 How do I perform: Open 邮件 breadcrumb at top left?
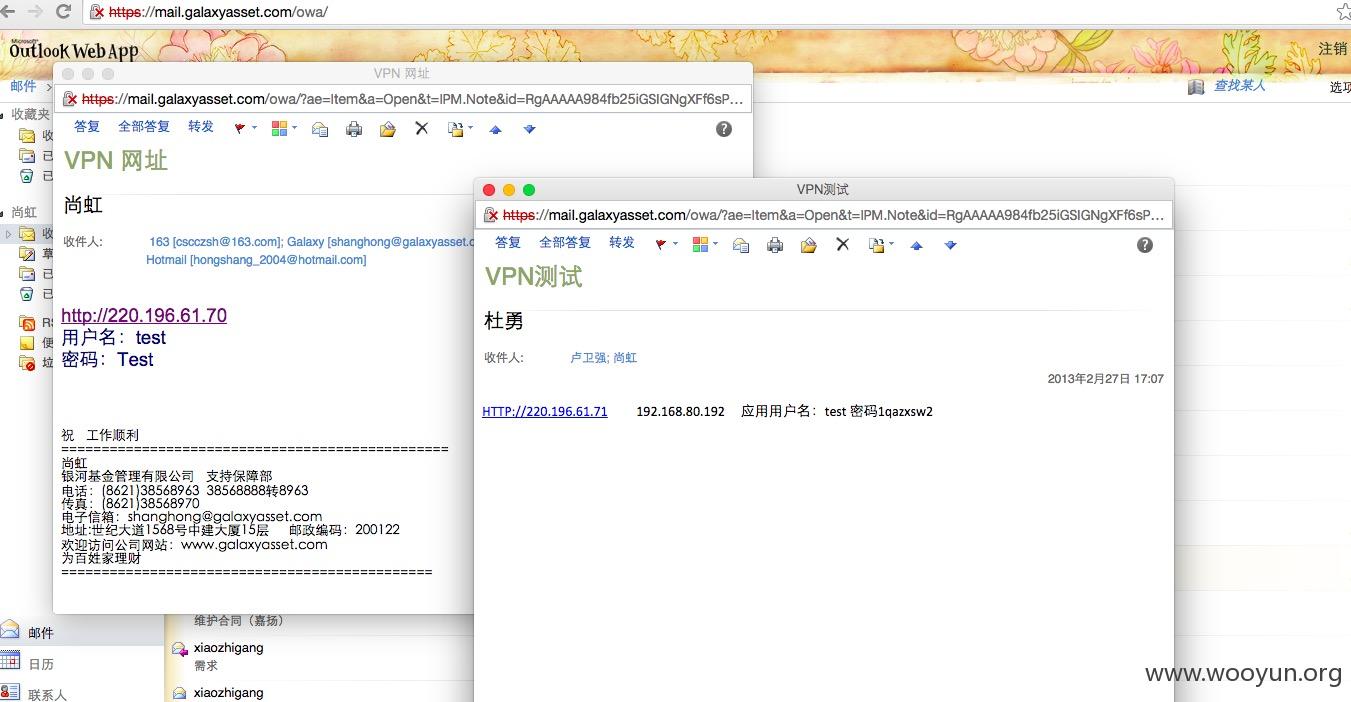(x=23, y=87)
